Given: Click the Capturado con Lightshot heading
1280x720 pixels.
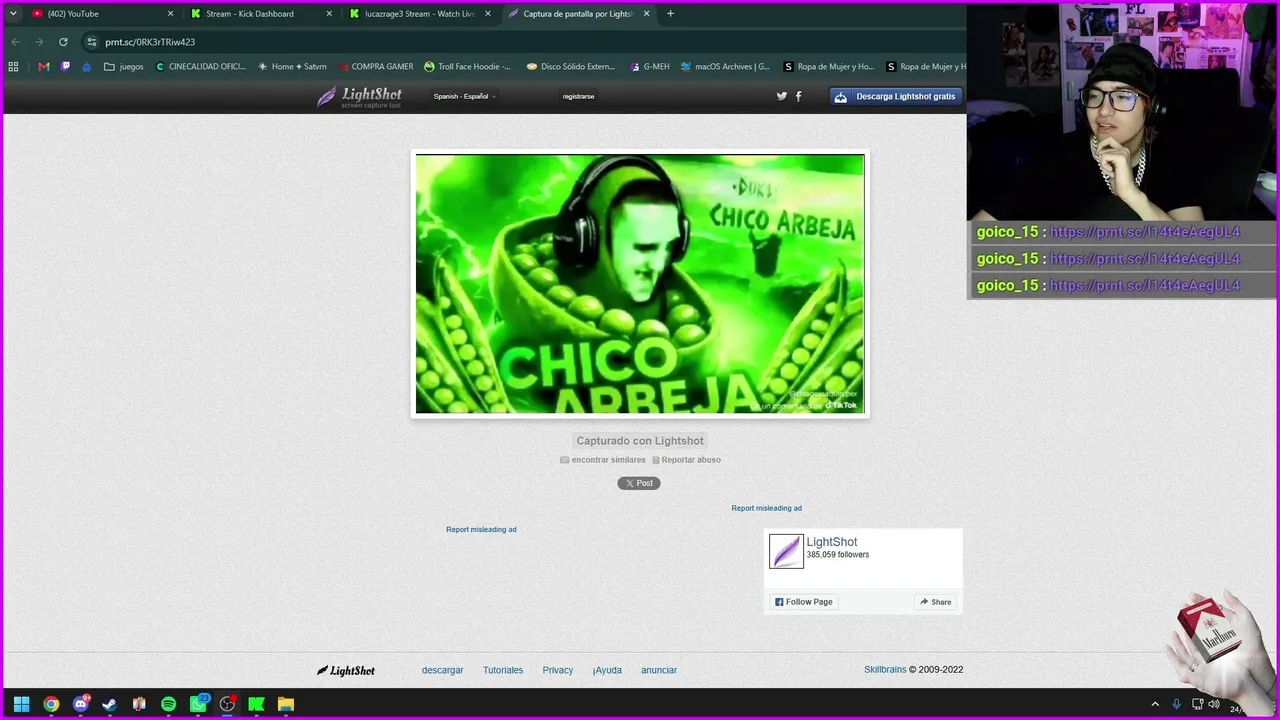Looking at the screenshot, I should coord(640,441).
